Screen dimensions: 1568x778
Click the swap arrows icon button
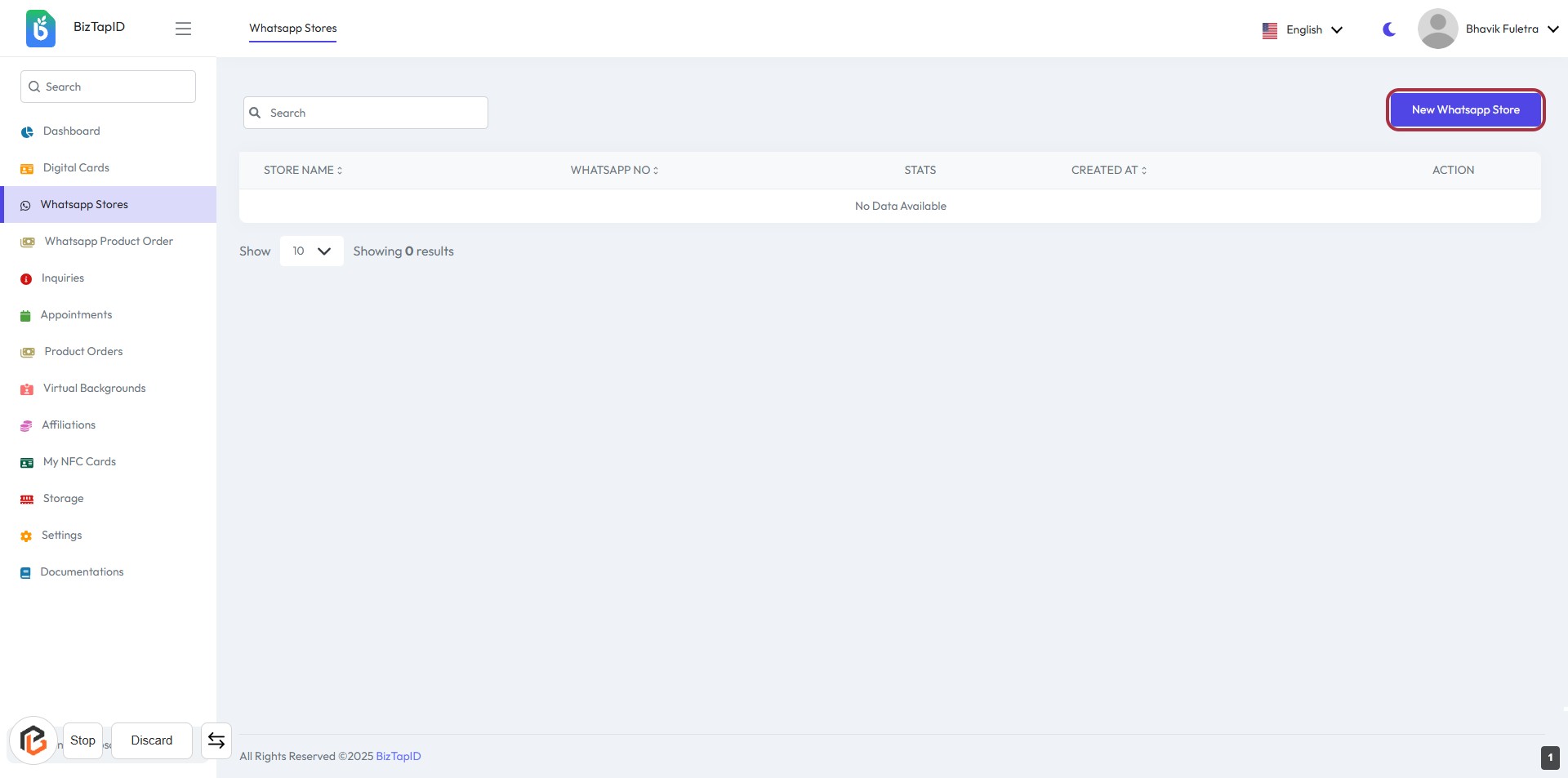click(x=216, y=740)
